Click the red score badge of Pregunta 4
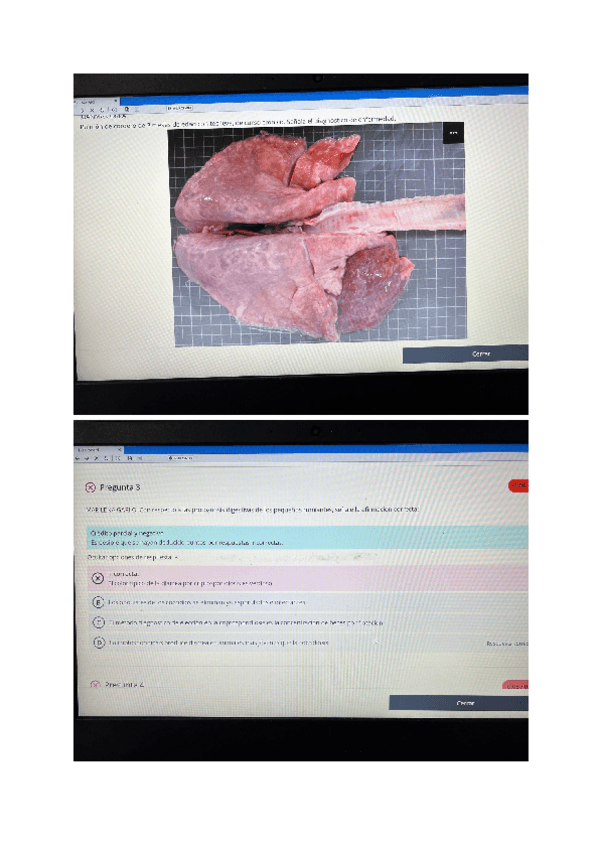The width and height of the screenshot is (600, 848). (516, 685)
